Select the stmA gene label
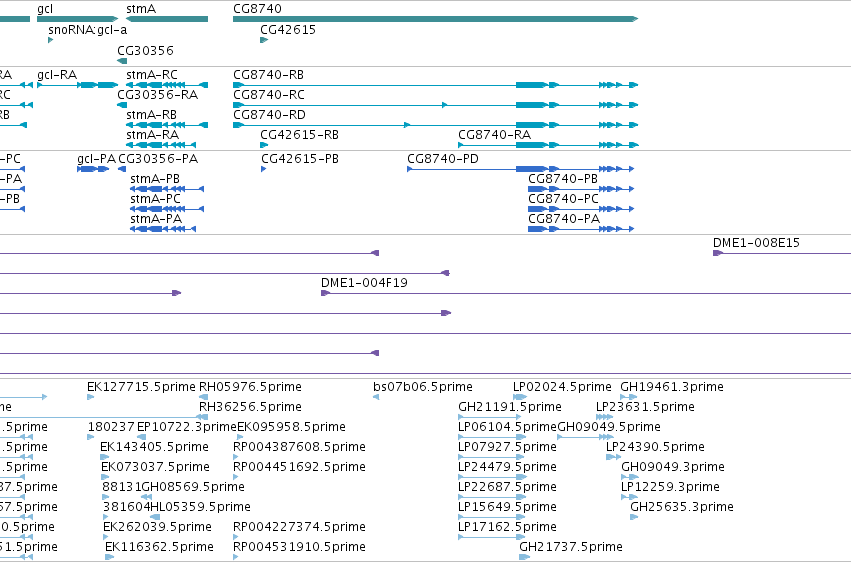This screenshot has width=851, height=562. click(141, 9)
